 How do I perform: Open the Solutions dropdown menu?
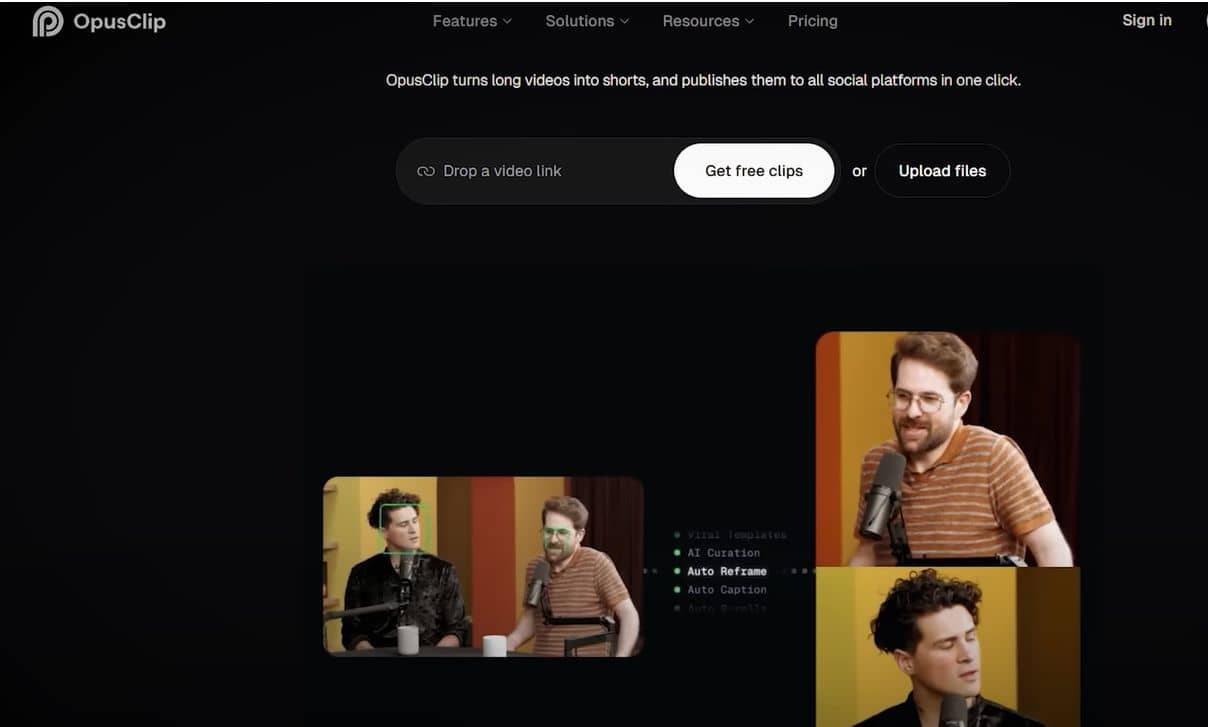pyautogui.click(x=587, y=21)
